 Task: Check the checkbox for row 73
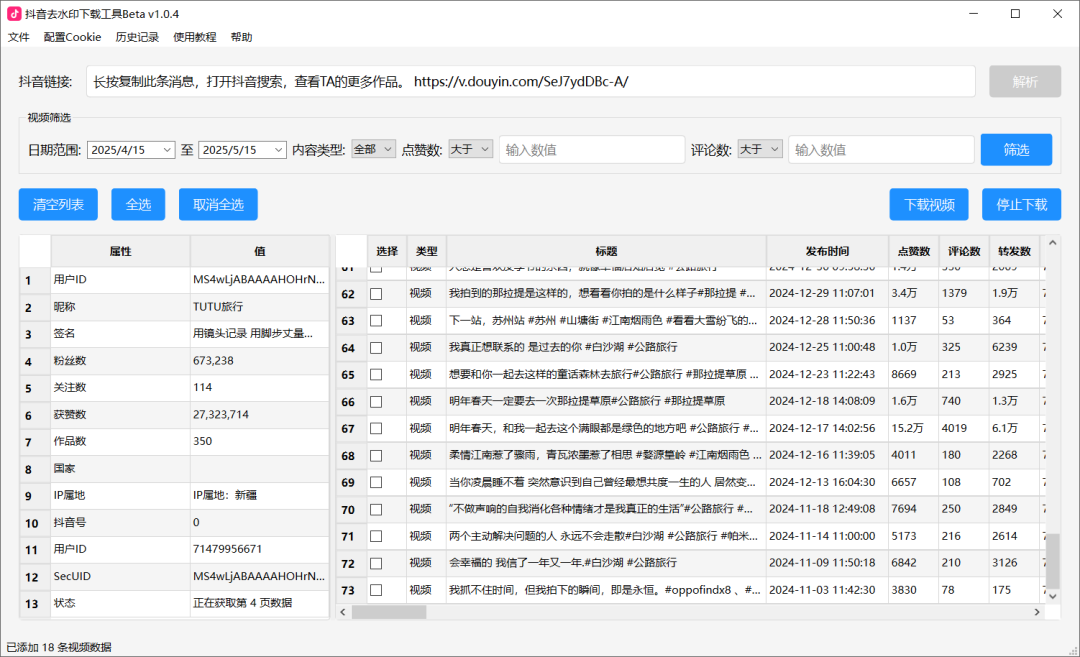(x=376, y=590)
